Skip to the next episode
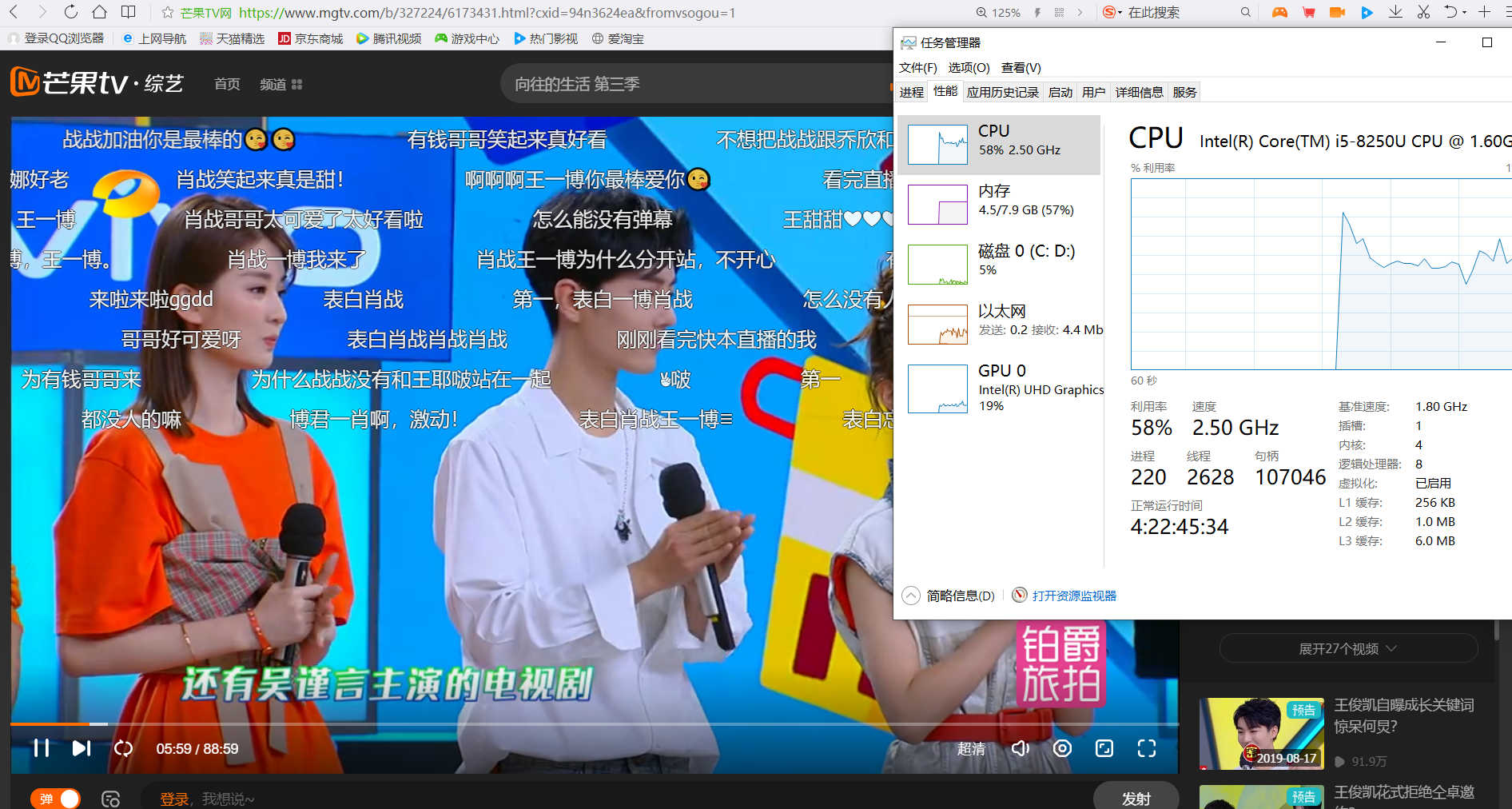The height and width of the screenshot is (809, 1512). pyautogui.click(x=82, y=748)
